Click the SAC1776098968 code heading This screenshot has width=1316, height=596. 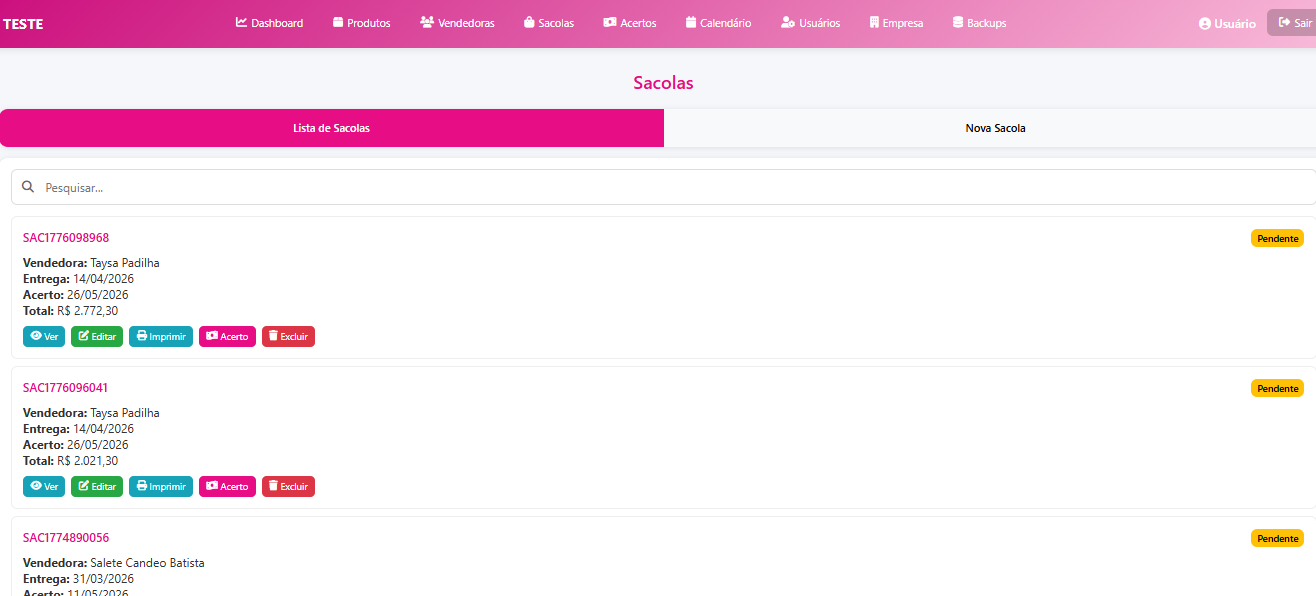click(66, 238)
